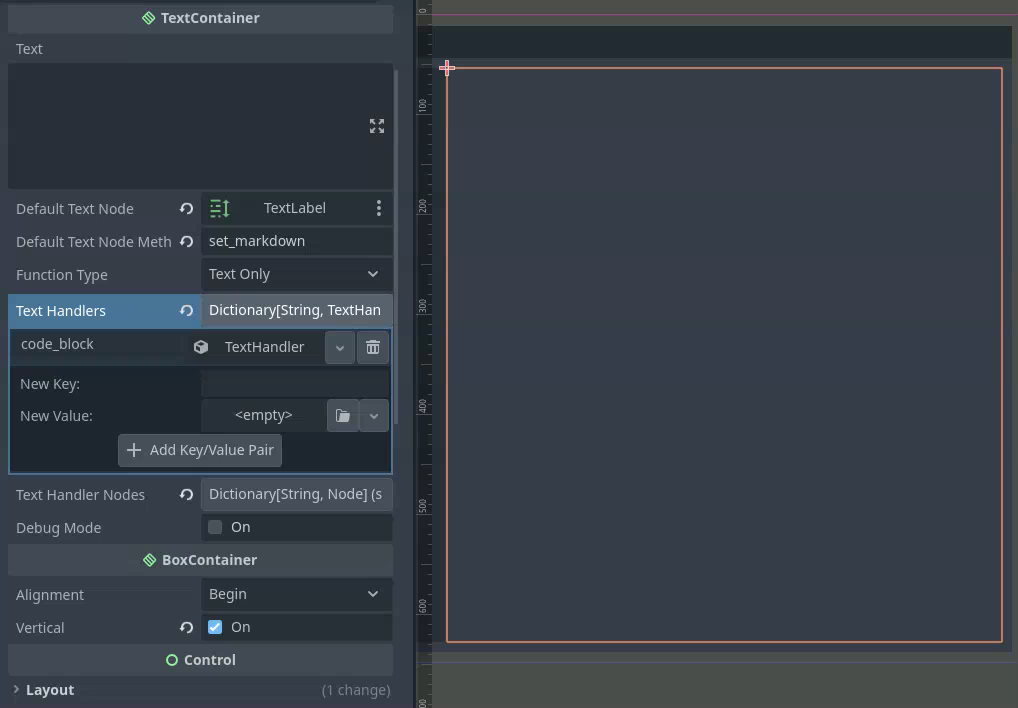Collapse the Control section header

coord(200,659)
